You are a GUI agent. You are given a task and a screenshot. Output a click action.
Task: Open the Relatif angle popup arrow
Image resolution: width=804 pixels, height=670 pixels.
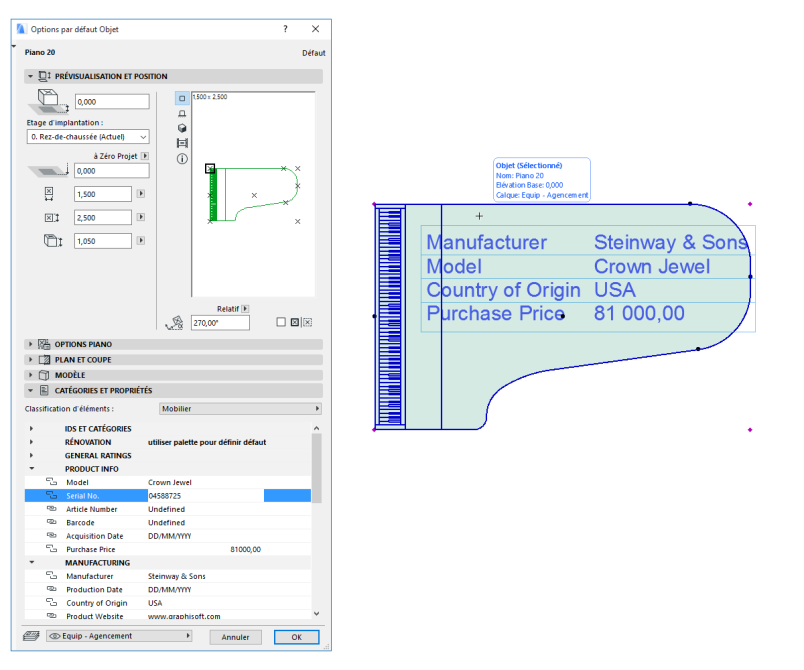245,309
